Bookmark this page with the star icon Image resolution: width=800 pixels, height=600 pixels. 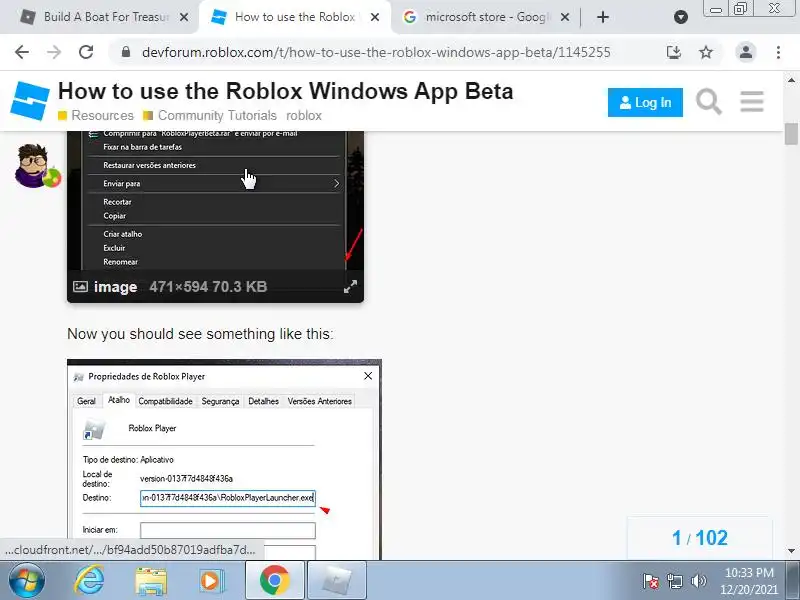coord(706,52)
